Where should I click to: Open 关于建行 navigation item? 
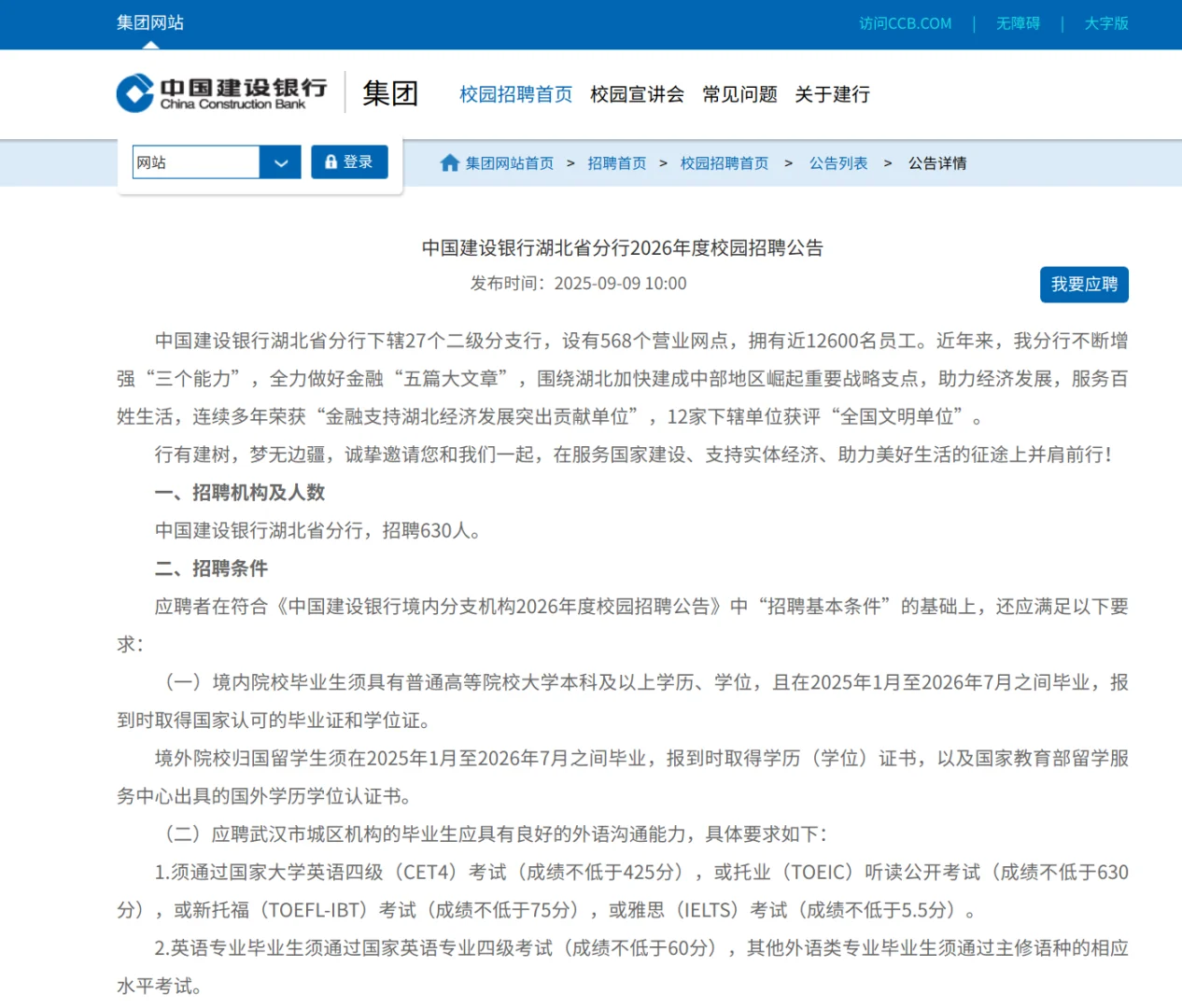(x=832, y=94)
